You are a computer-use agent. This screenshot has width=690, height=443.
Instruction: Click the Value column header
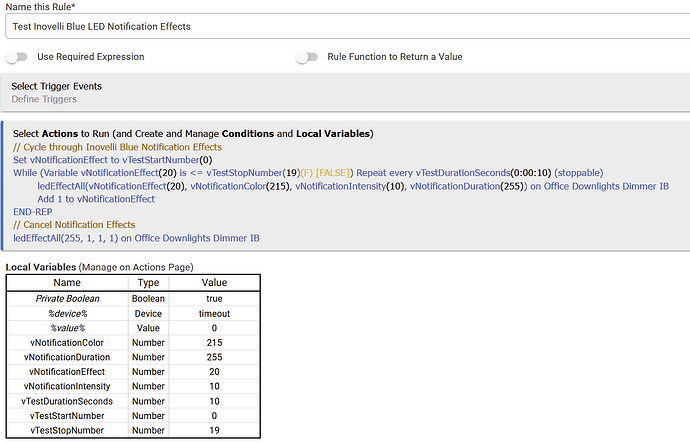(x=214, y=283)
